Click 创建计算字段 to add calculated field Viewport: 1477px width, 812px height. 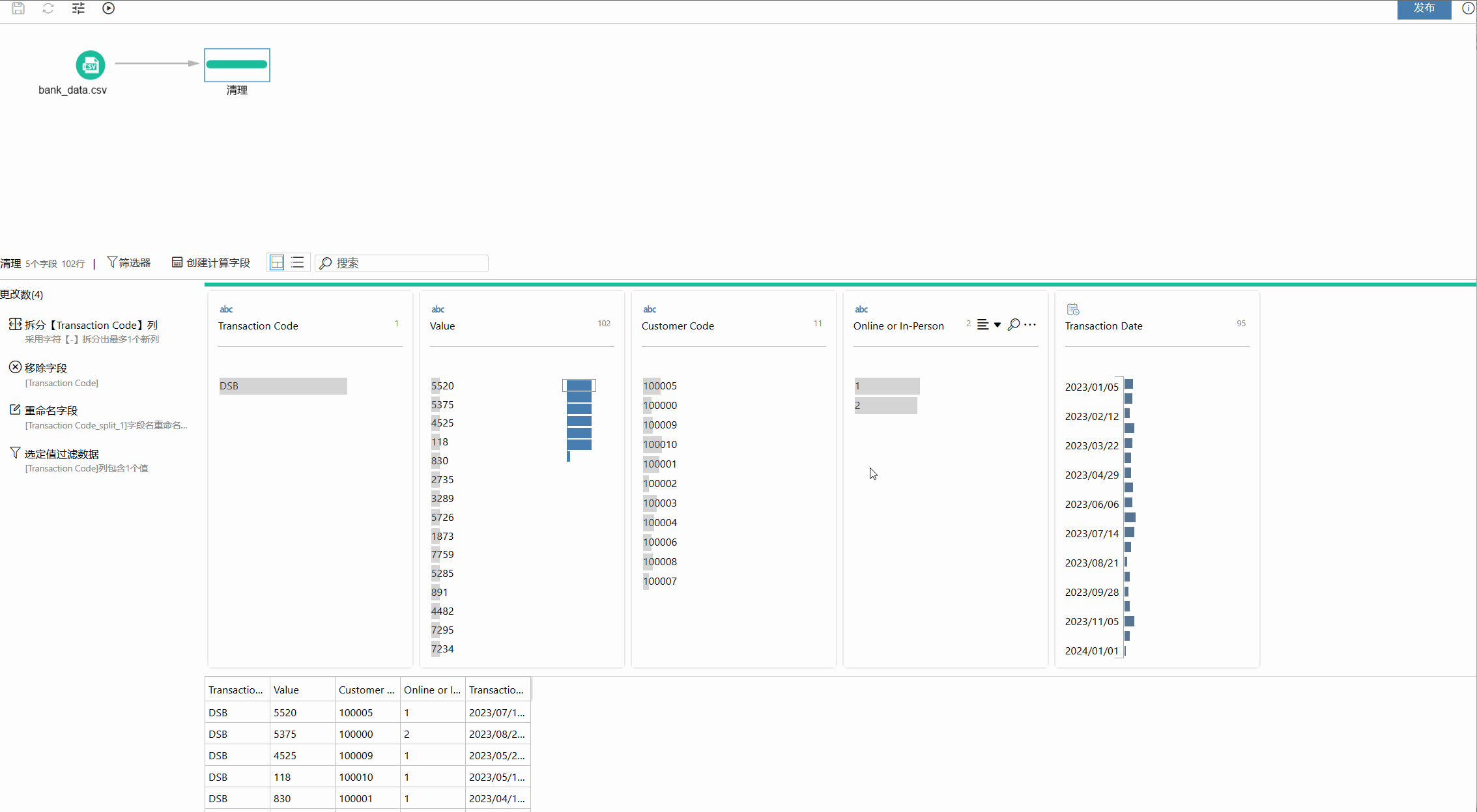coord(211,262)
